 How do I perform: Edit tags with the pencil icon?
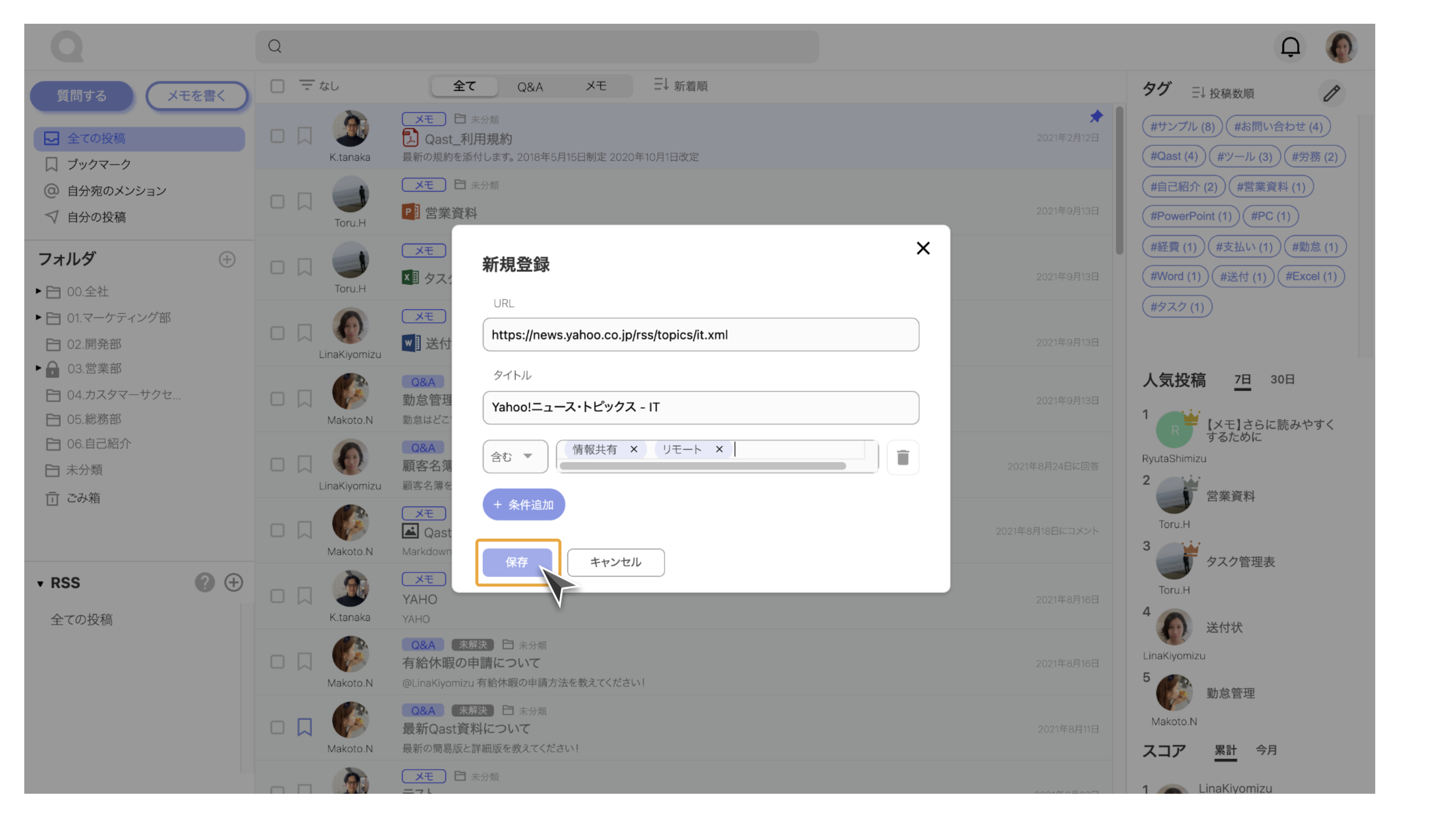click(1331, 92)
